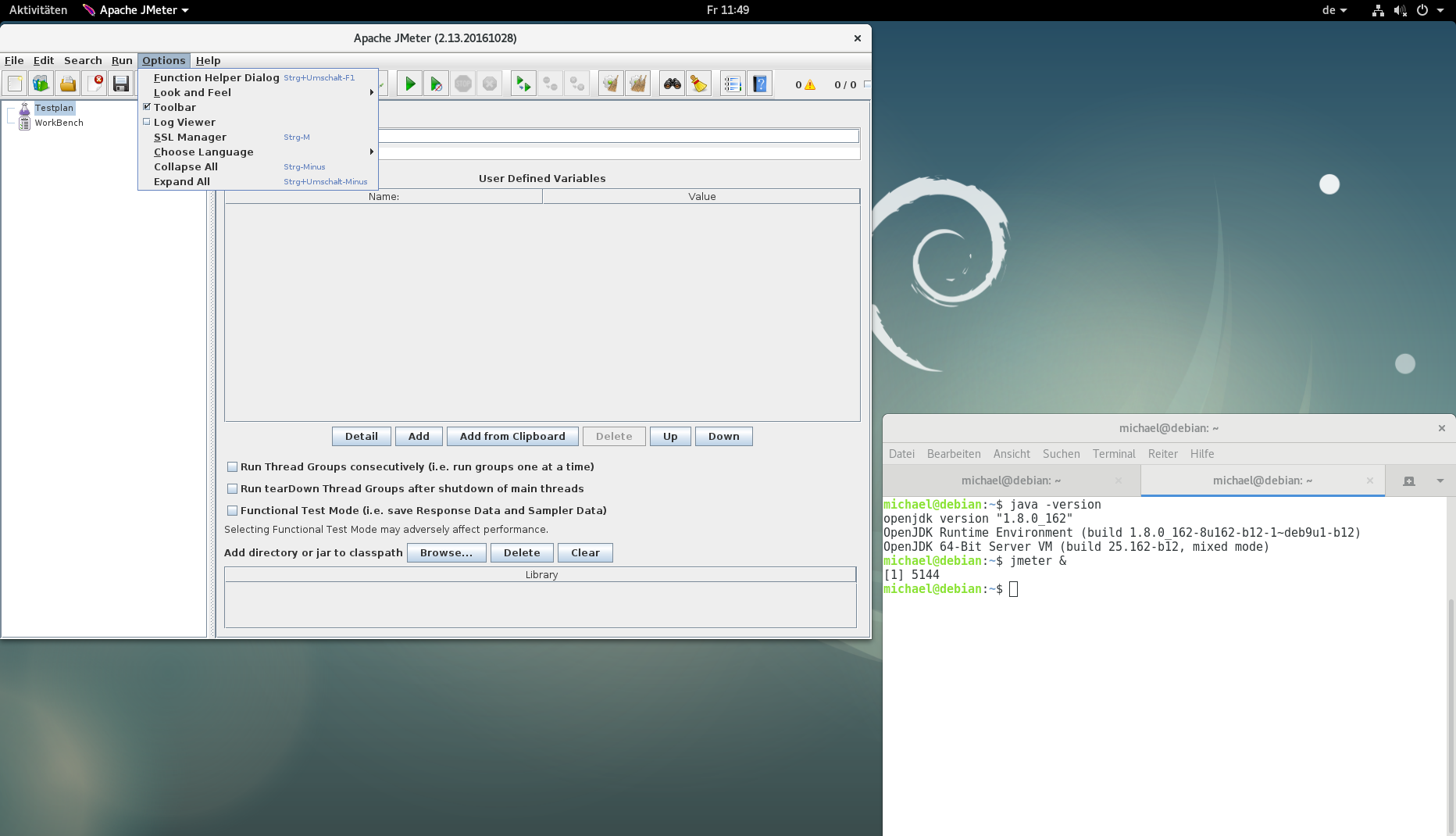This screenshot has height=836, width=1456.
Task: Save test plan with floppy icon
Action: coord(121,84)
